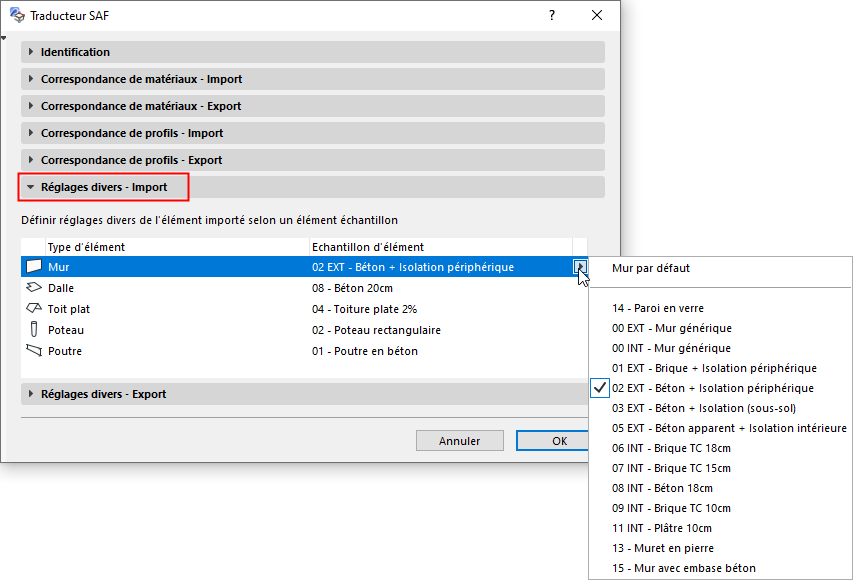The image size is (853, 580).
Task: Click sample value 01 - Poutre en béton
Action: click(x=364, y=351)
